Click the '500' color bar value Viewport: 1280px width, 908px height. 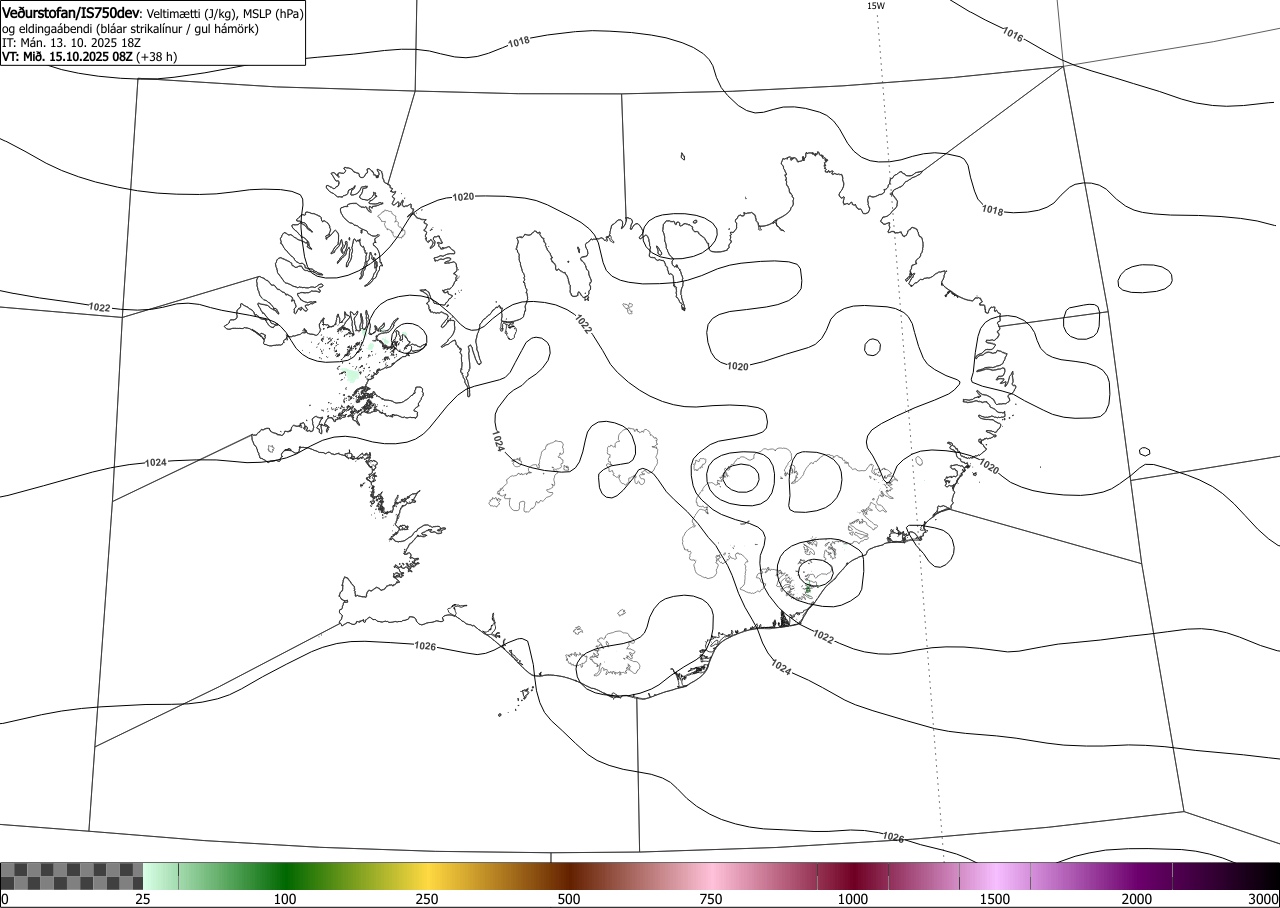(x=569, y=899)
